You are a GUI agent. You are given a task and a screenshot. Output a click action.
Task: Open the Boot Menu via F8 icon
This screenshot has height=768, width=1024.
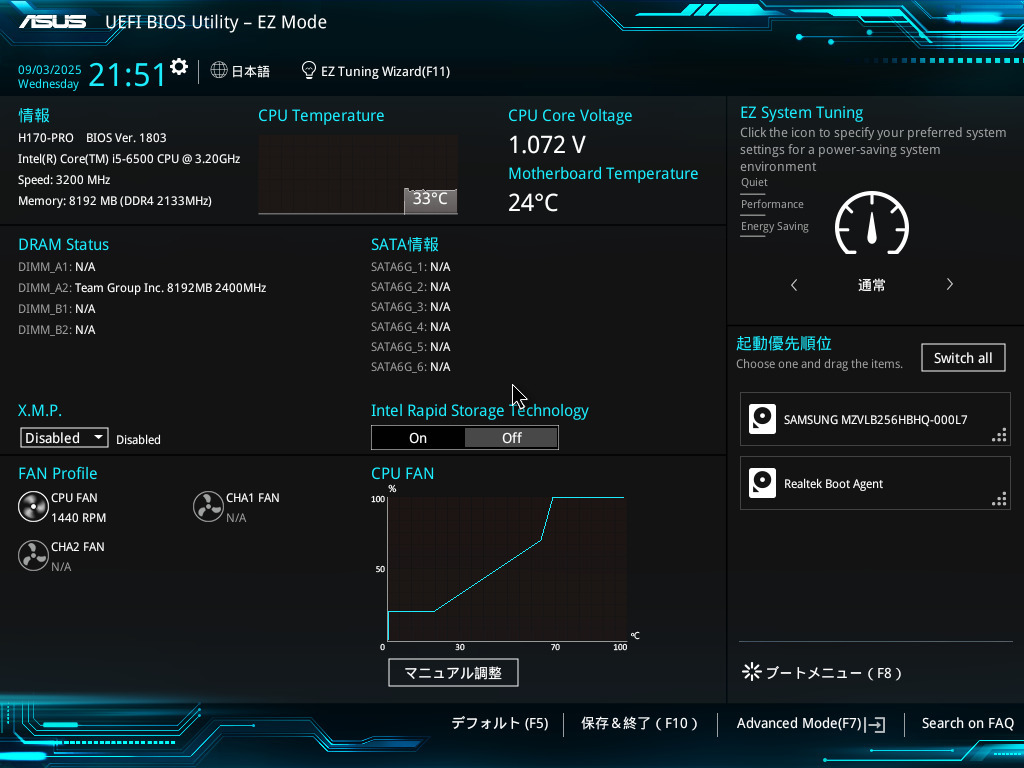(x=751, y=672)
